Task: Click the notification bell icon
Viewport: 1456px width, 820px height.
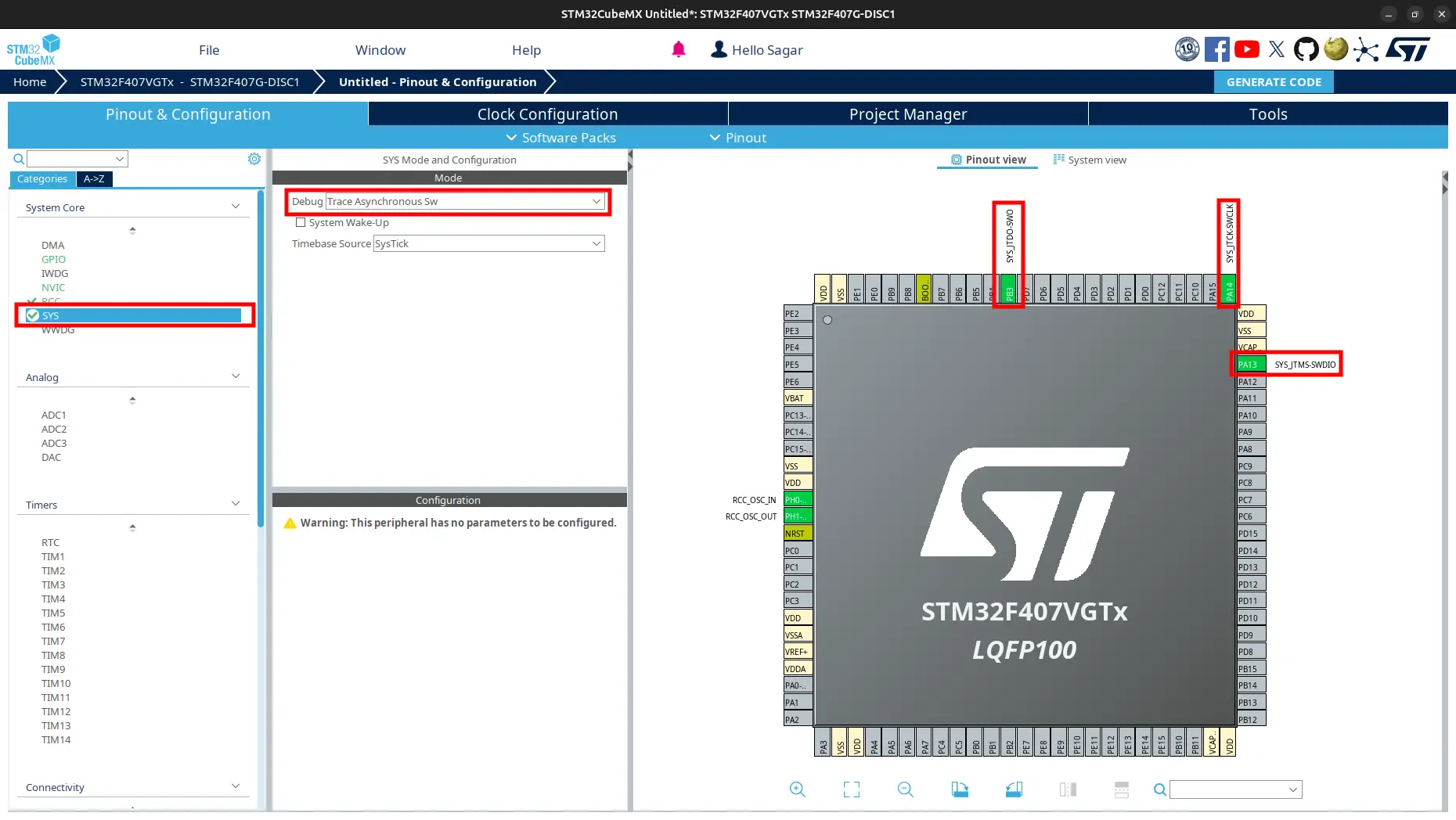Action: 679,49
